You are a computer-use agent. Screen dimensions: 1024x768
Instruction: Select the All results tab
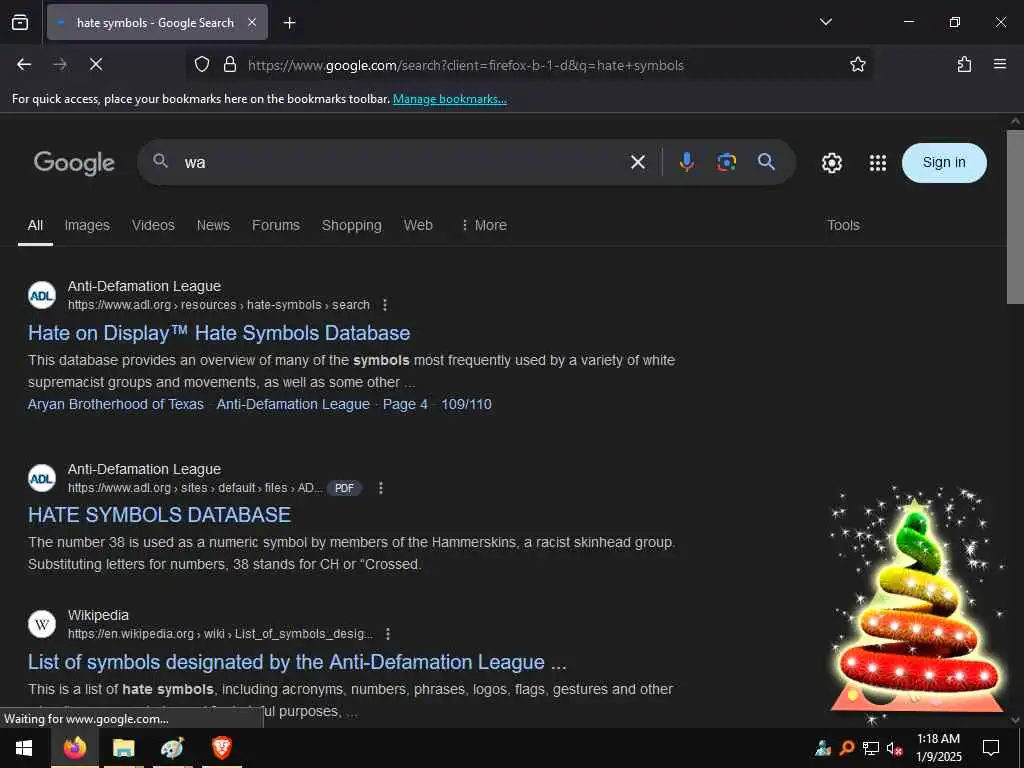[x=35, y=225]
